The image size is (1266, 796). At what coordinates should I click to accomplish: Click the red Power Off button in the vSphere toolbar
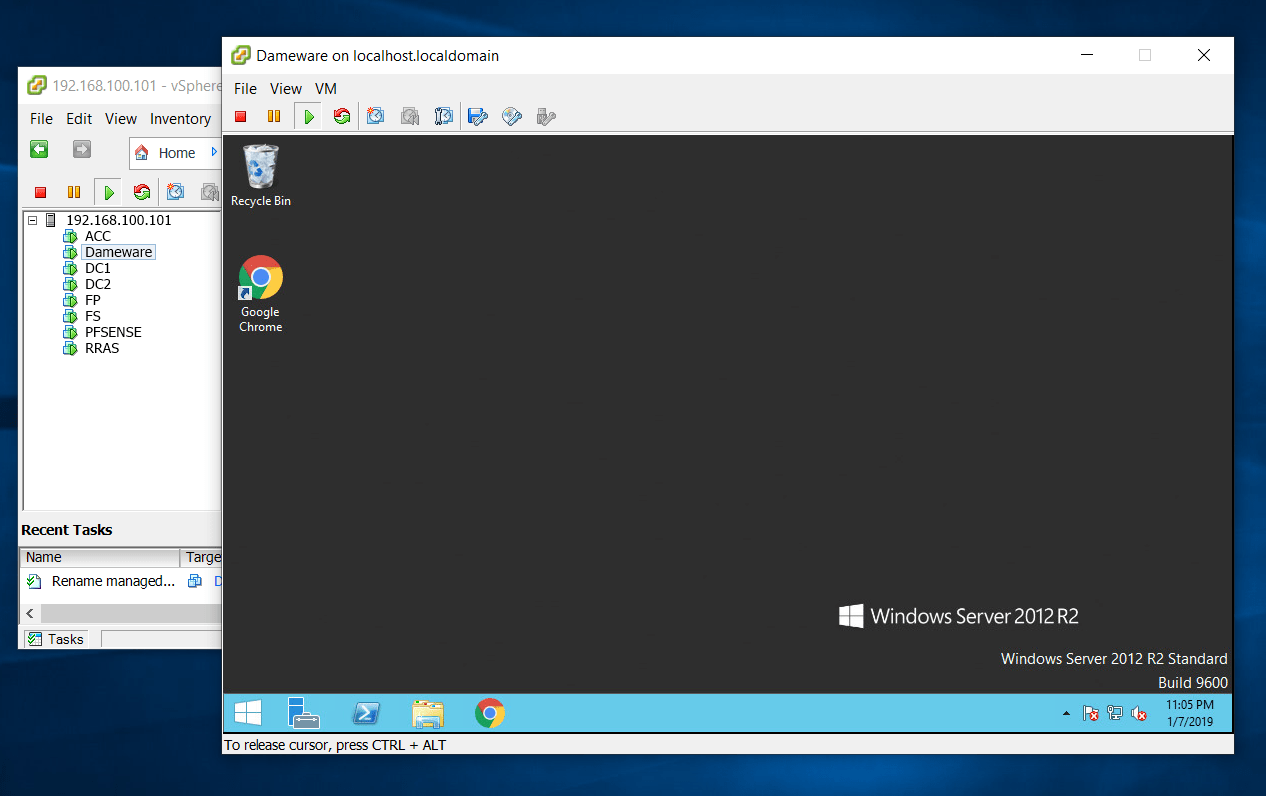pyautogui.click(x=41, y=192)
